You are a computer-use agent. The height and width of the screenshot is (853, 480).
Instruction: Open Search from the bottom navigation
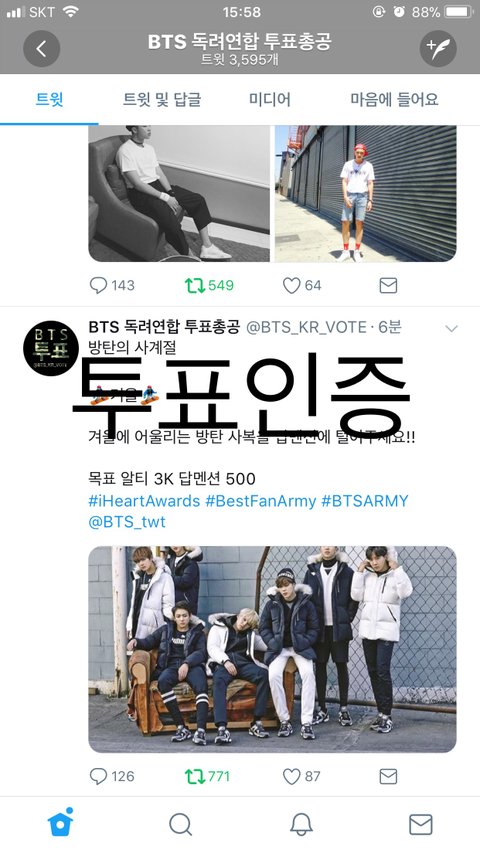pos(181,825)
